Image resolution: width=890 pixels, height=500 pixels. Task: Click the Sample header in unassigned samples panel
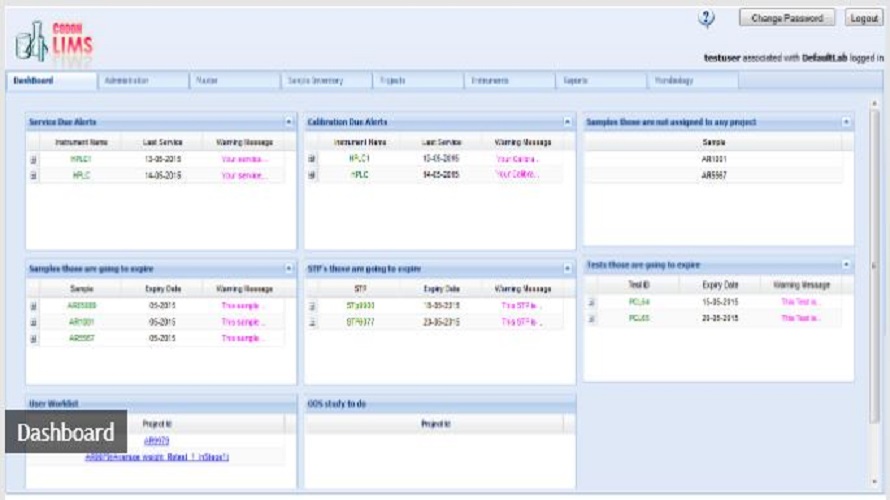tap(713, 142)
